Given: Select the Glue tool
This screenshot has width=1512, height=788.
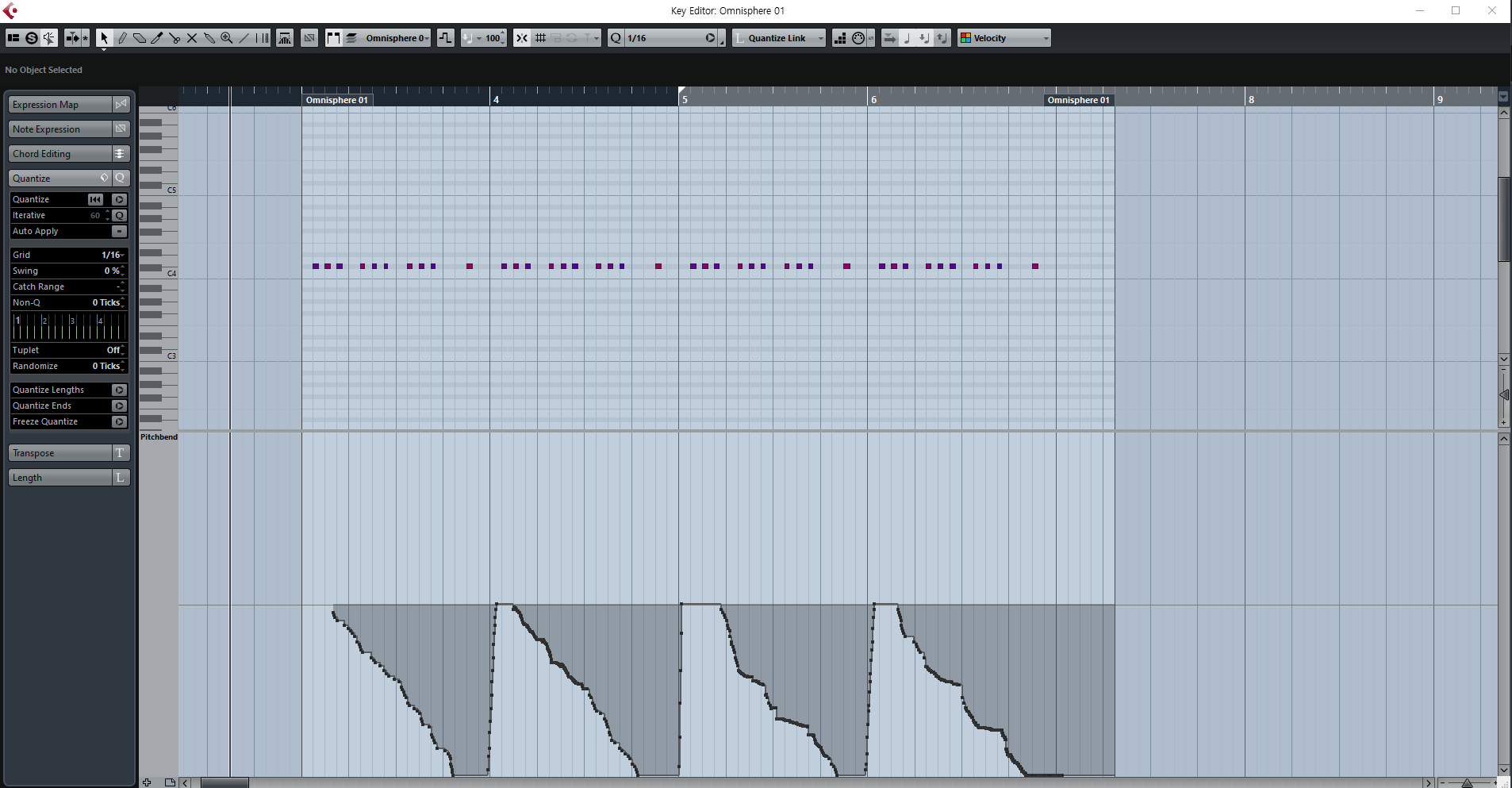Looking at the screenshot, I should 209,38.
